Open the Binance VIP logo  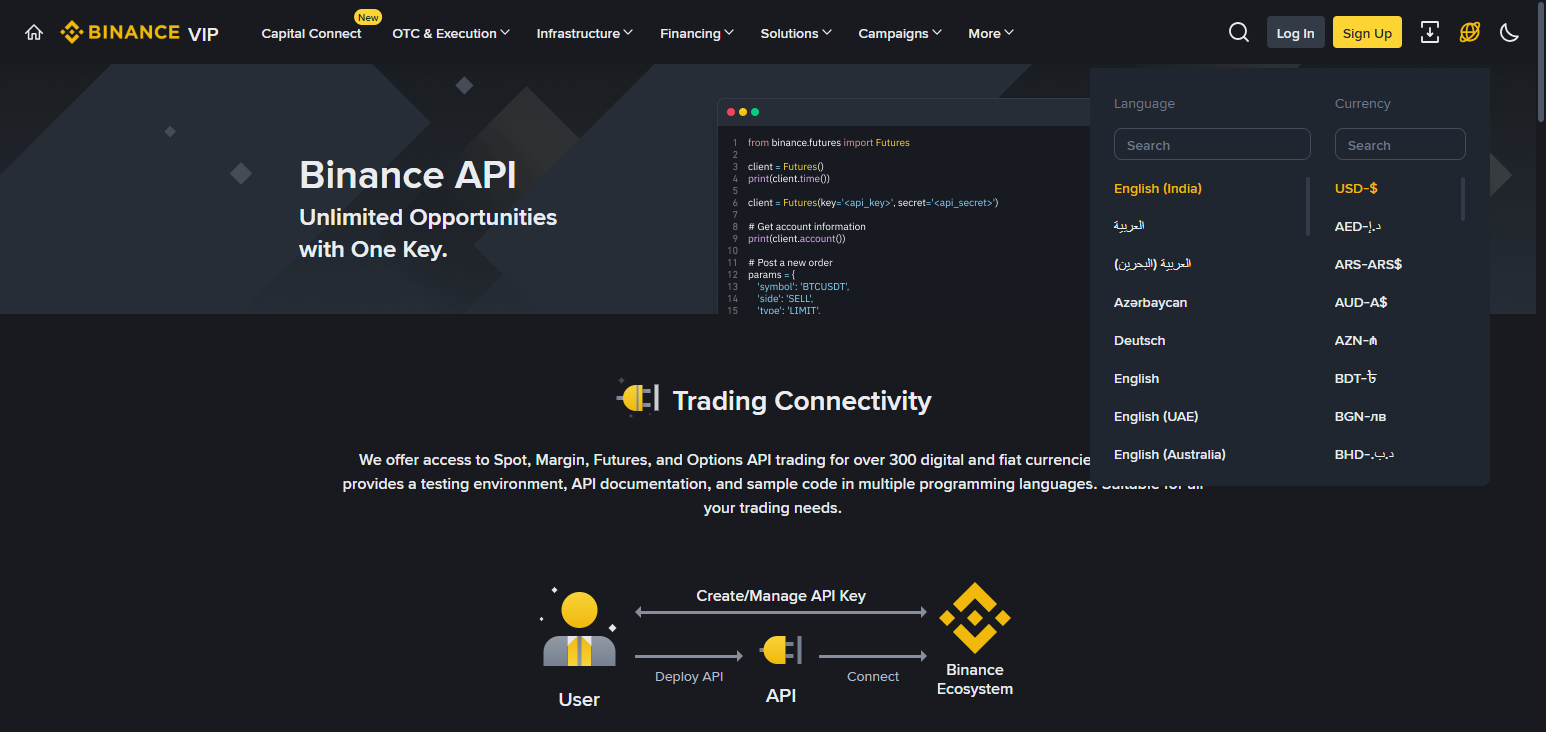tap(139, 33)
